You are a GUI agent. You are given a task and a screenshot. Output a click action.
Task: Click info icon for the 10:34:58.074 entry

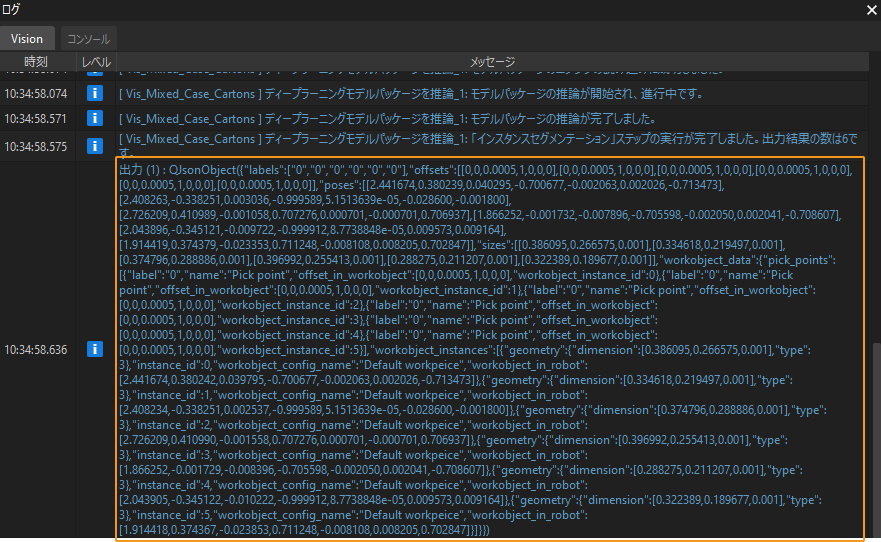point(96,94)
